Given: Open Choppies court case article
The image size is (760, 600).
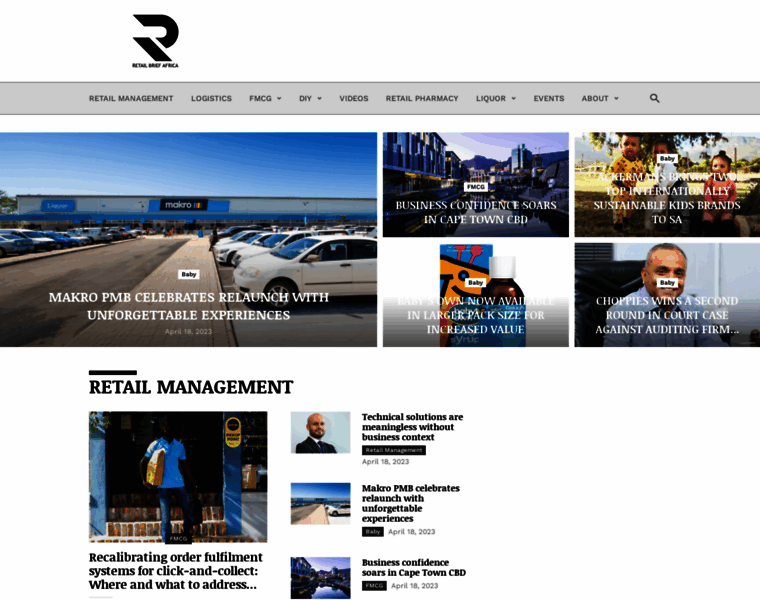Looking at the screenshot, I should point(667,314).
